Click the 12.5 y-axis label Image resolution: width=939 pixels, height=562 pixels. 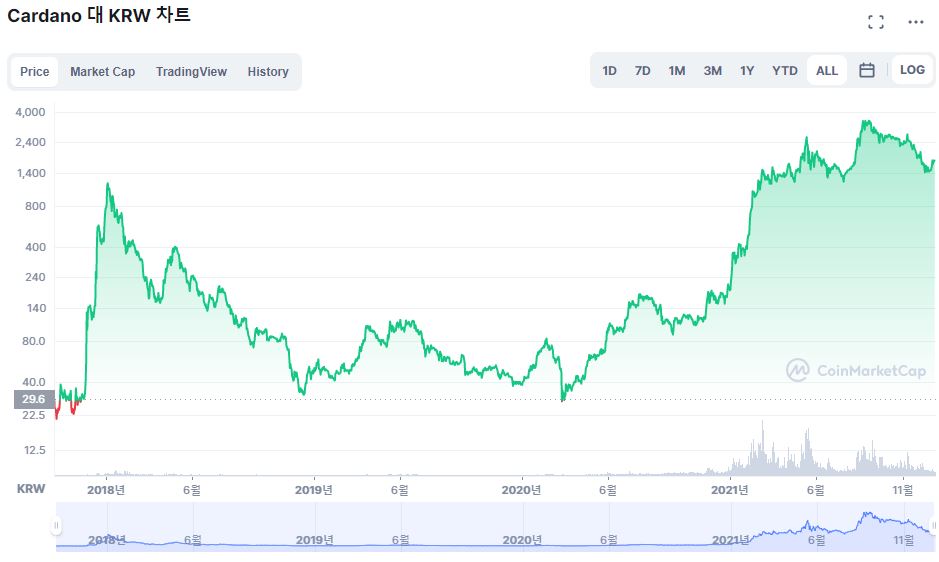(x=35, y=450)
